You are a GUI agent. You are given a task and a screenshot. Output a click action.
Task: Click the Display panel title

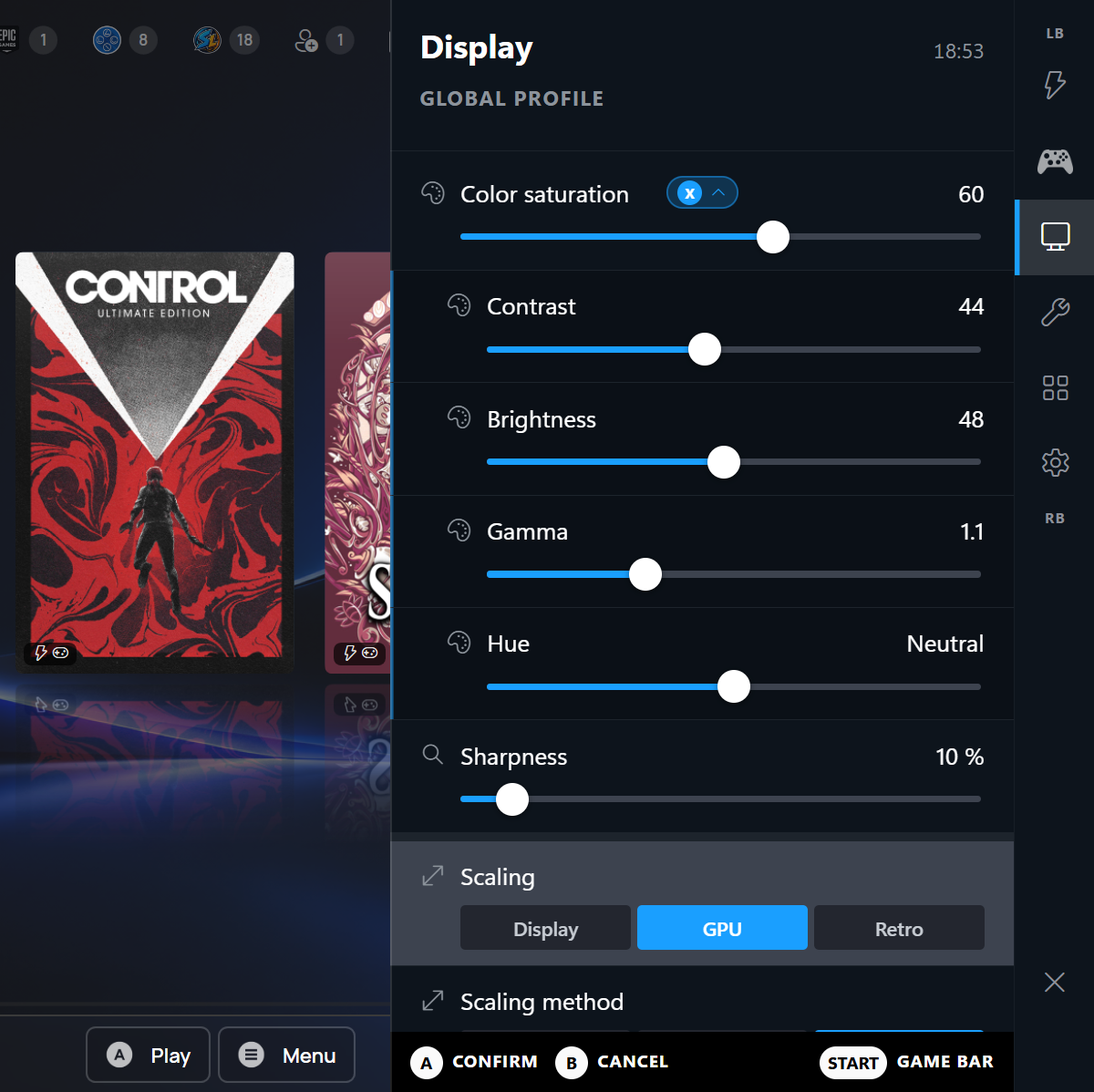click(476, 47)
